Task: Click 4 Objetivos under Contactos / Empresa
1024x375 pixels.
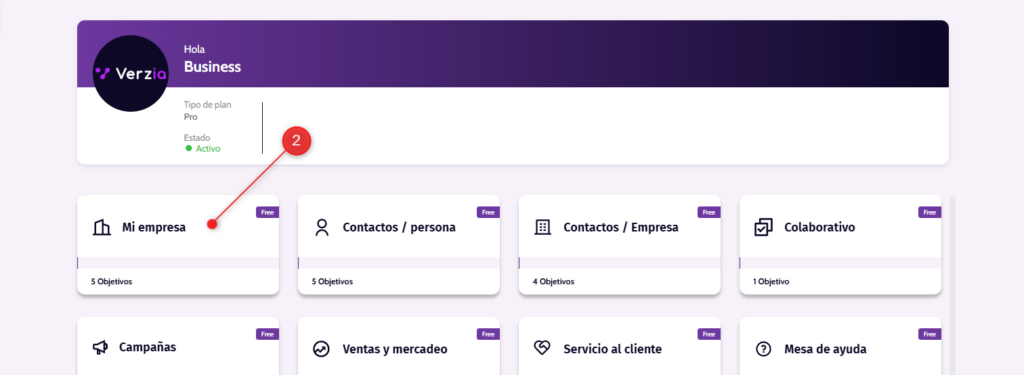Action: (x=552, y=282)
